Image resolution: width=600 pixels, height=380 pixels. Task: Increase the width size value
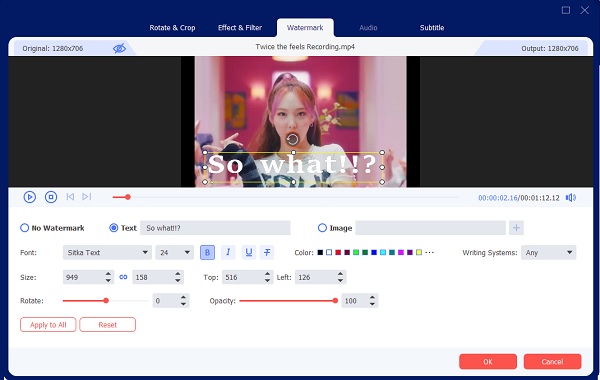pyautogui.click(x=108, y=274)
